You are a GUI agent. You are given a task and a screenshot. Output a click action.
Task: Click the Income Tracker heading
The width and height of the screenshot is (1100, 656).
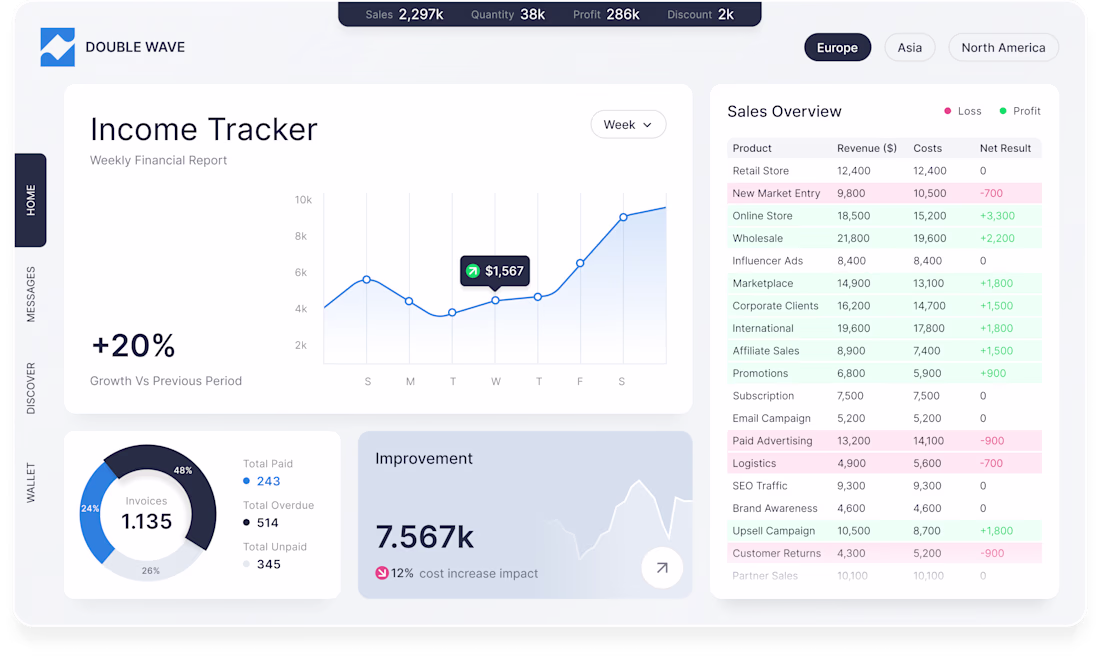[x=203, y=129]
